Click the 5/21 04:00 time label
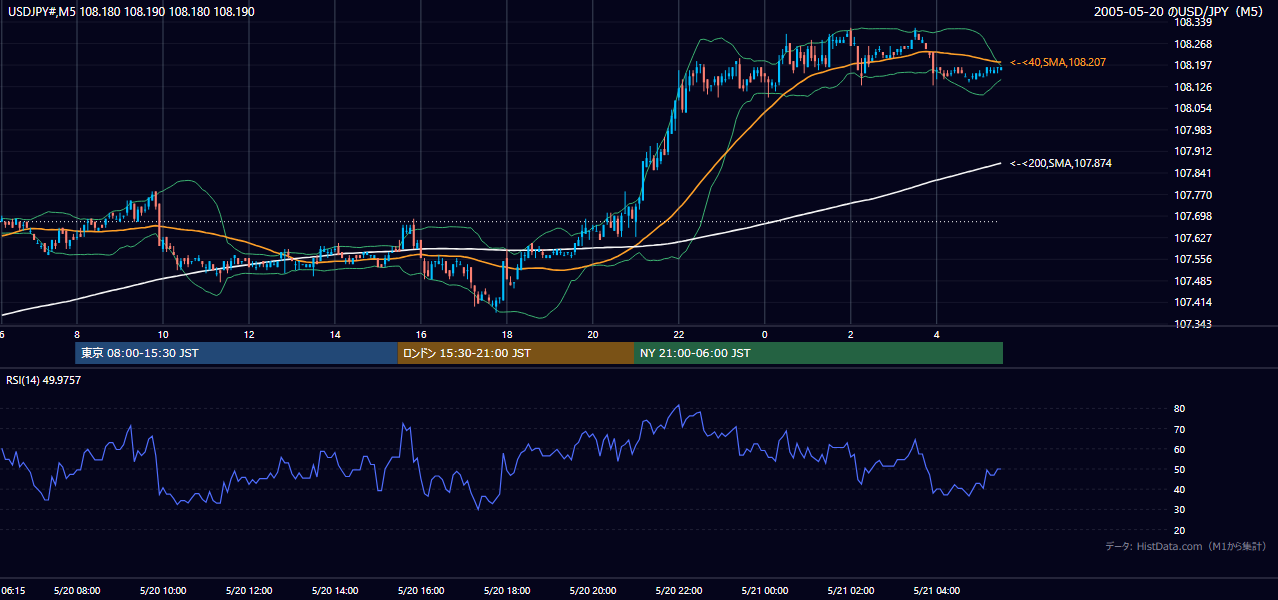 coord(937,590)
